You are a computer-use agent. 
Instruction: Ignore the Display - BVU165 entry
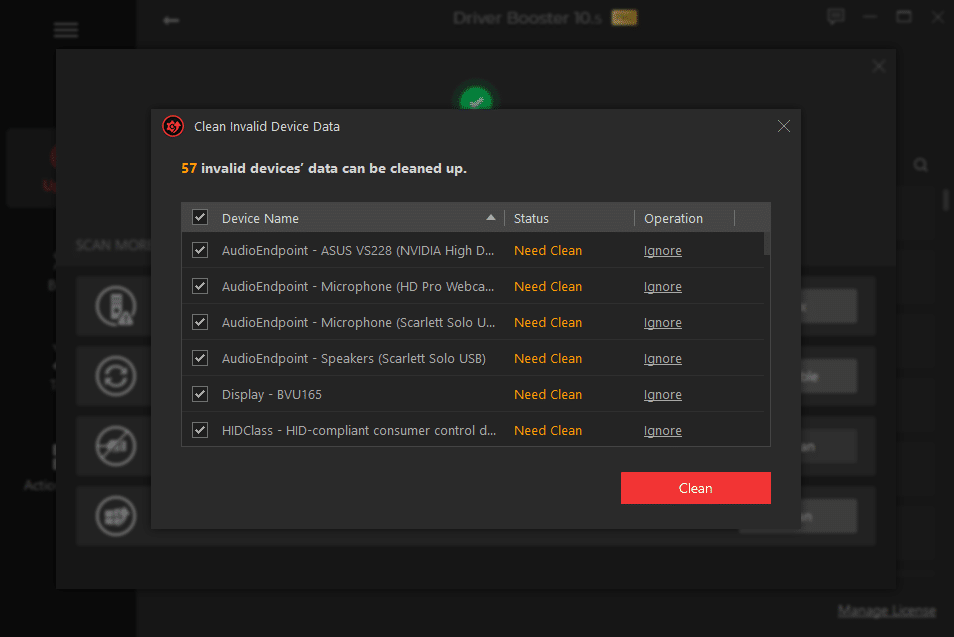[663, 394]
